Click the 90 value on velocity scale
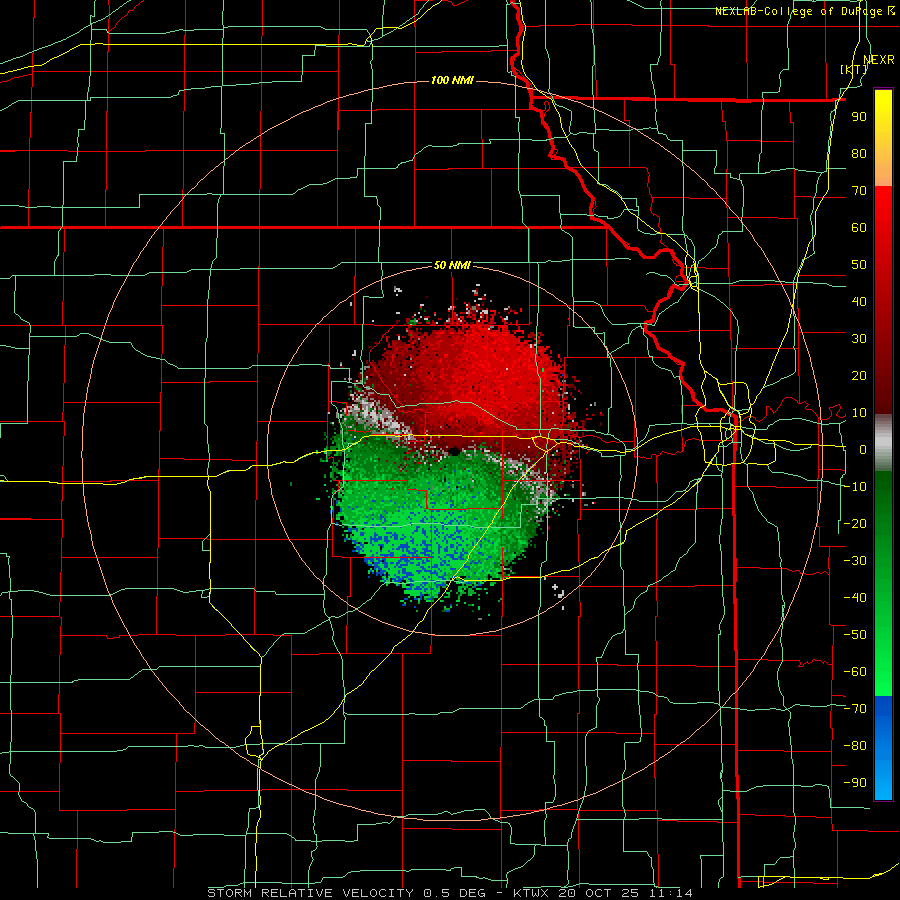The height and width of the screenshot is (900, 900). tap(859, 117)
